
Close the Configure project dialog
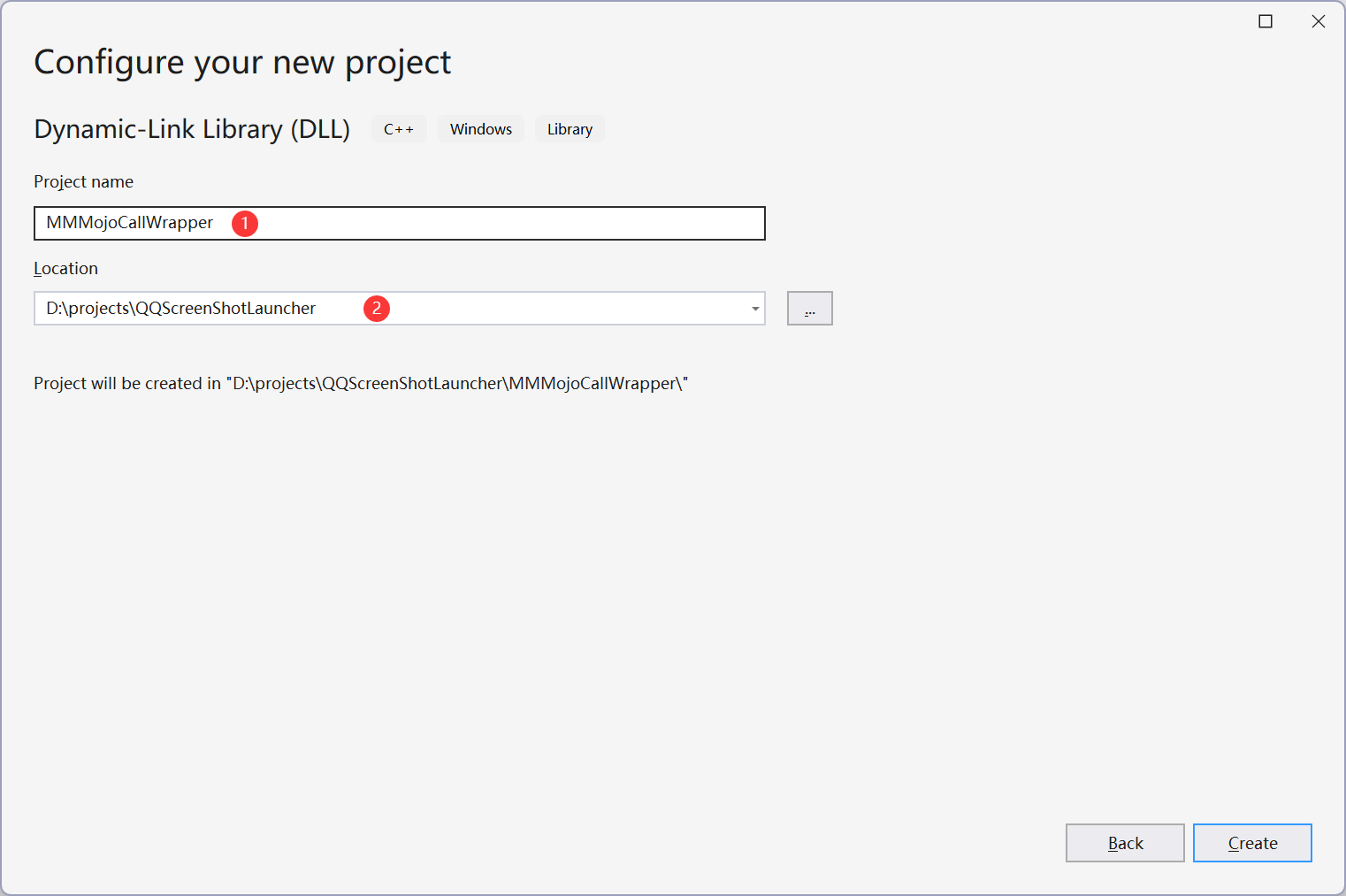(x=1319, y=21)
